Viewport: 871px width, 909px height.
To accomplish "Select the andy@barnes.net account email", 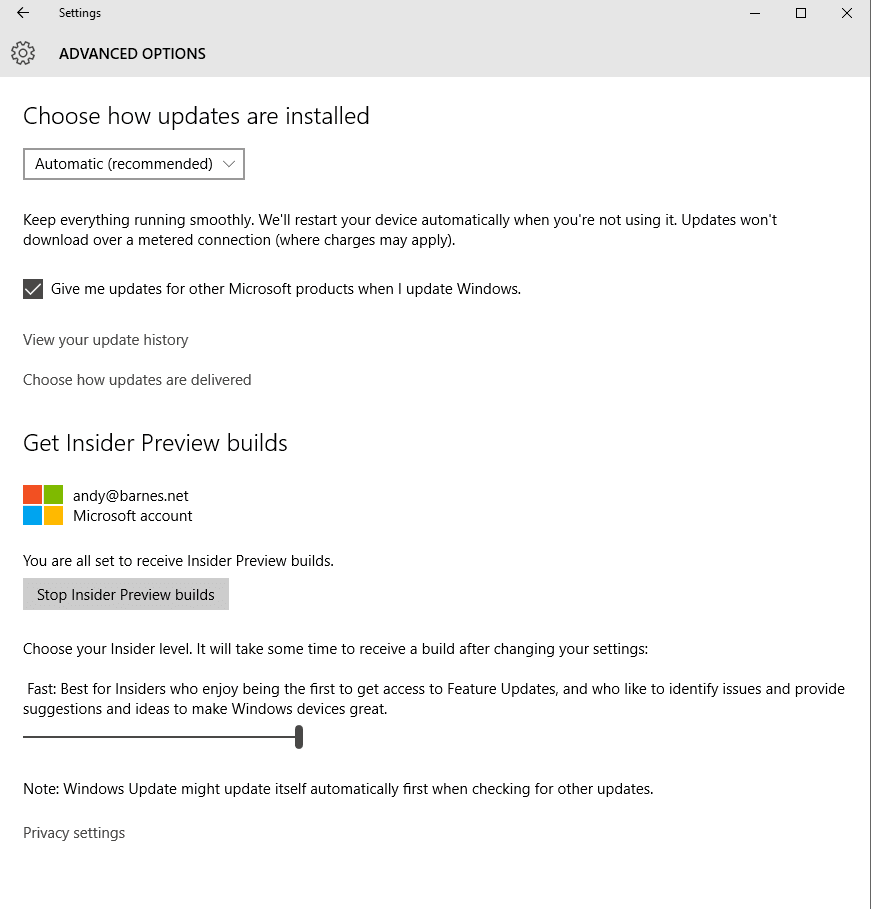I will pos(130,495).
